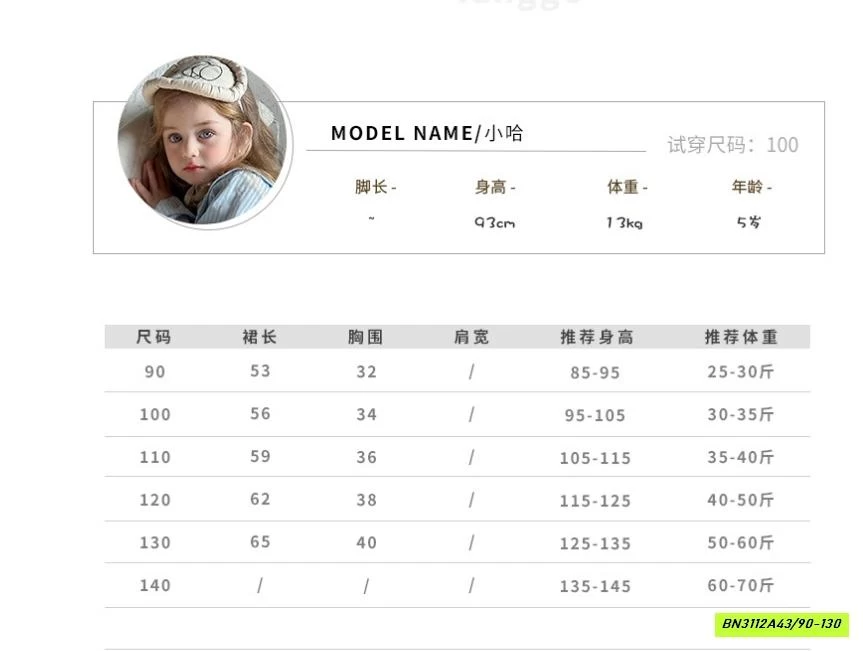Click the 95-105 recommended height cell
The image size is (863, 651).
[x=595, y=415]
